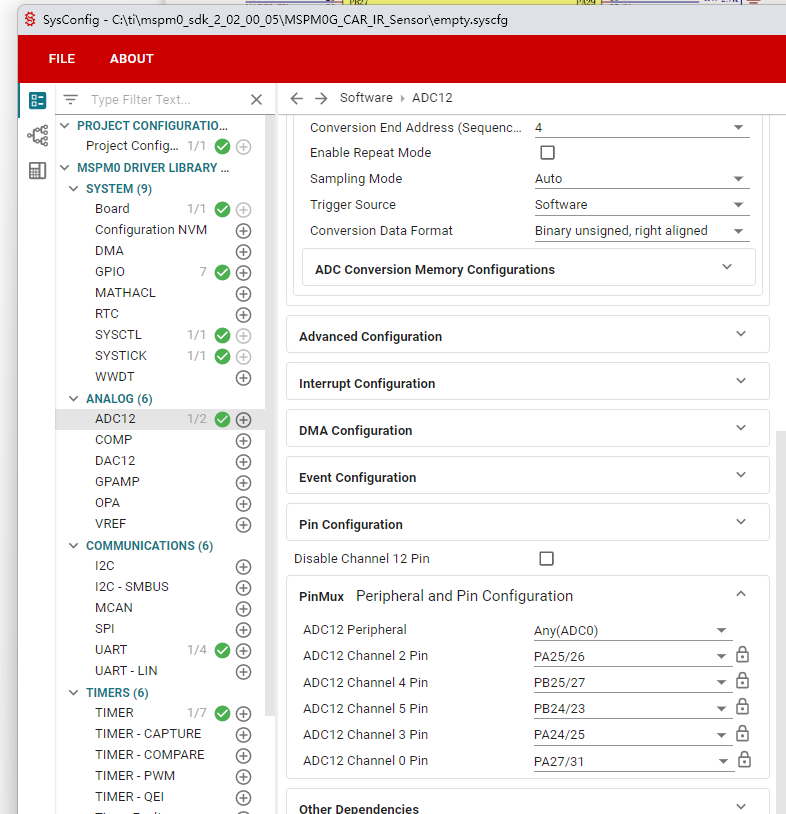786x814 pixels.
Task: Select the Board module
Action: click(x=112, y=209)
